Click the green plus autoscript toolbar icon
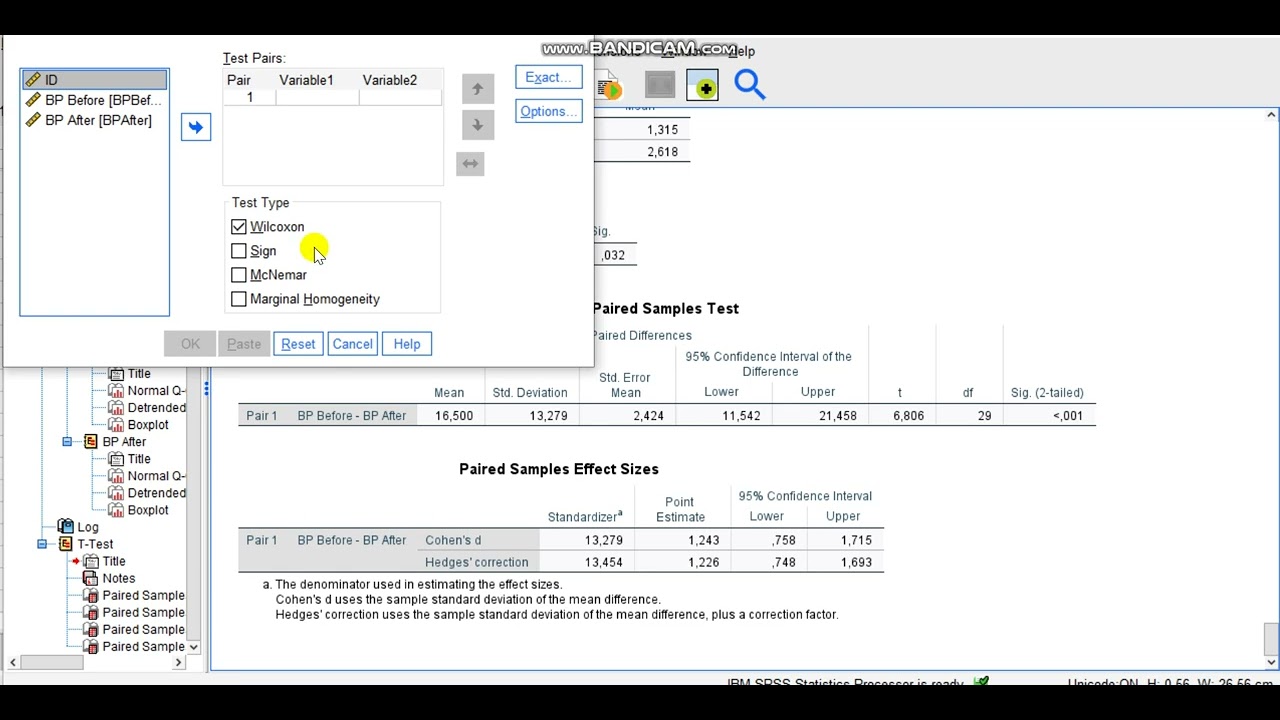 (703, 87)
